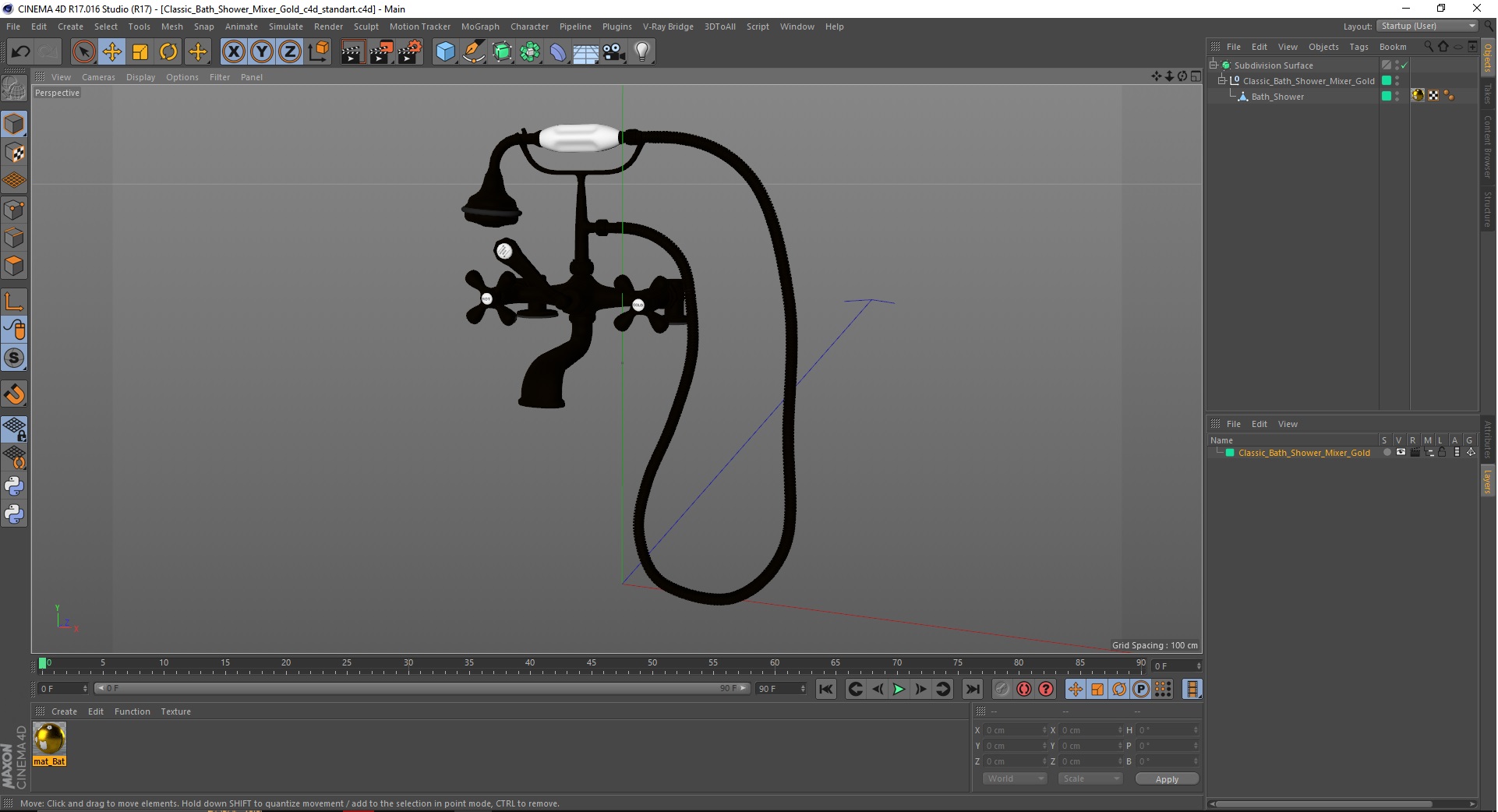
Task: Add a Camera object
Action: click(614, 52)
